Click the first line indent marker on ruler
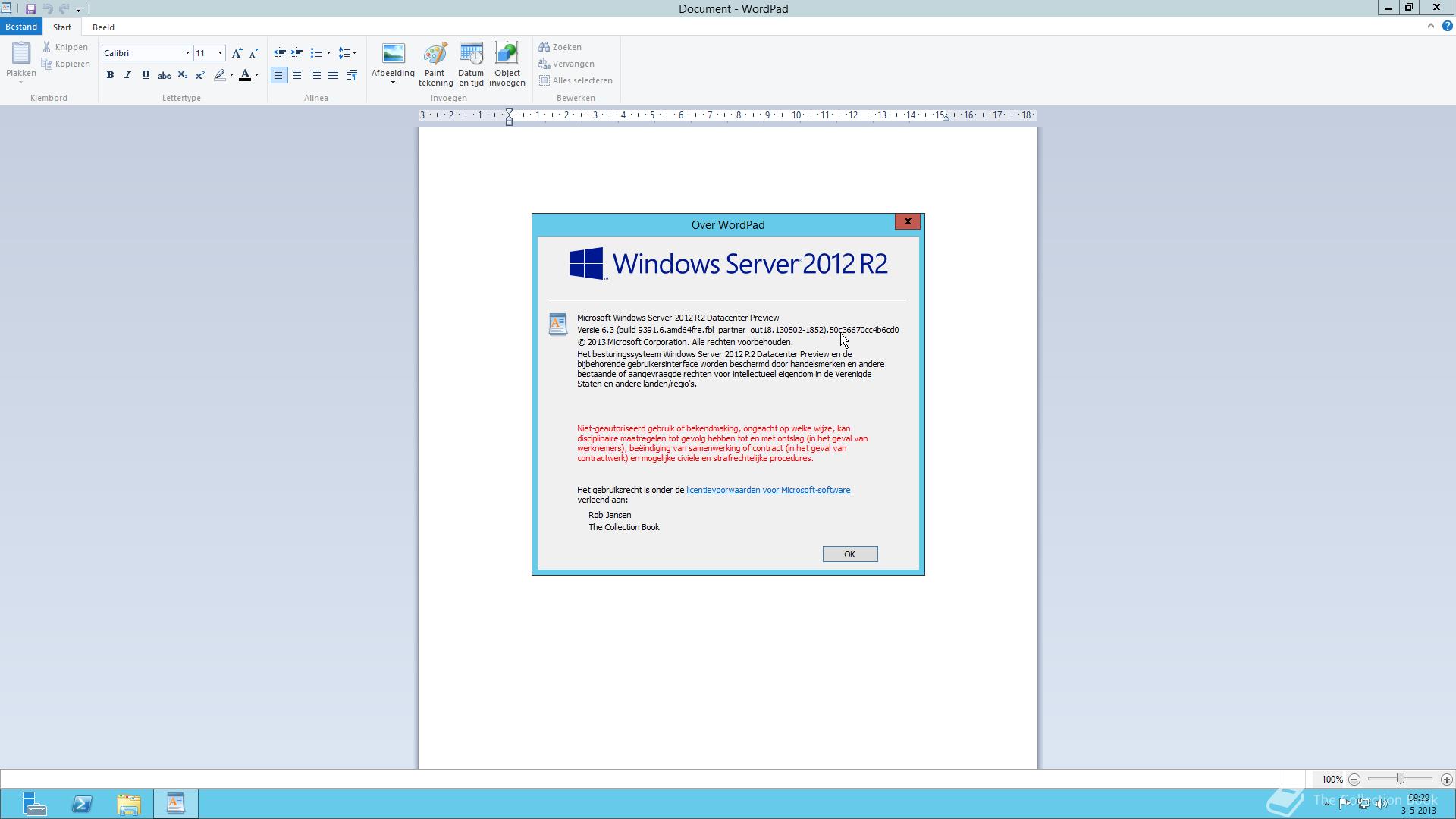The height and width of the screenshot is (819, 1456). (x=510, y=112)
